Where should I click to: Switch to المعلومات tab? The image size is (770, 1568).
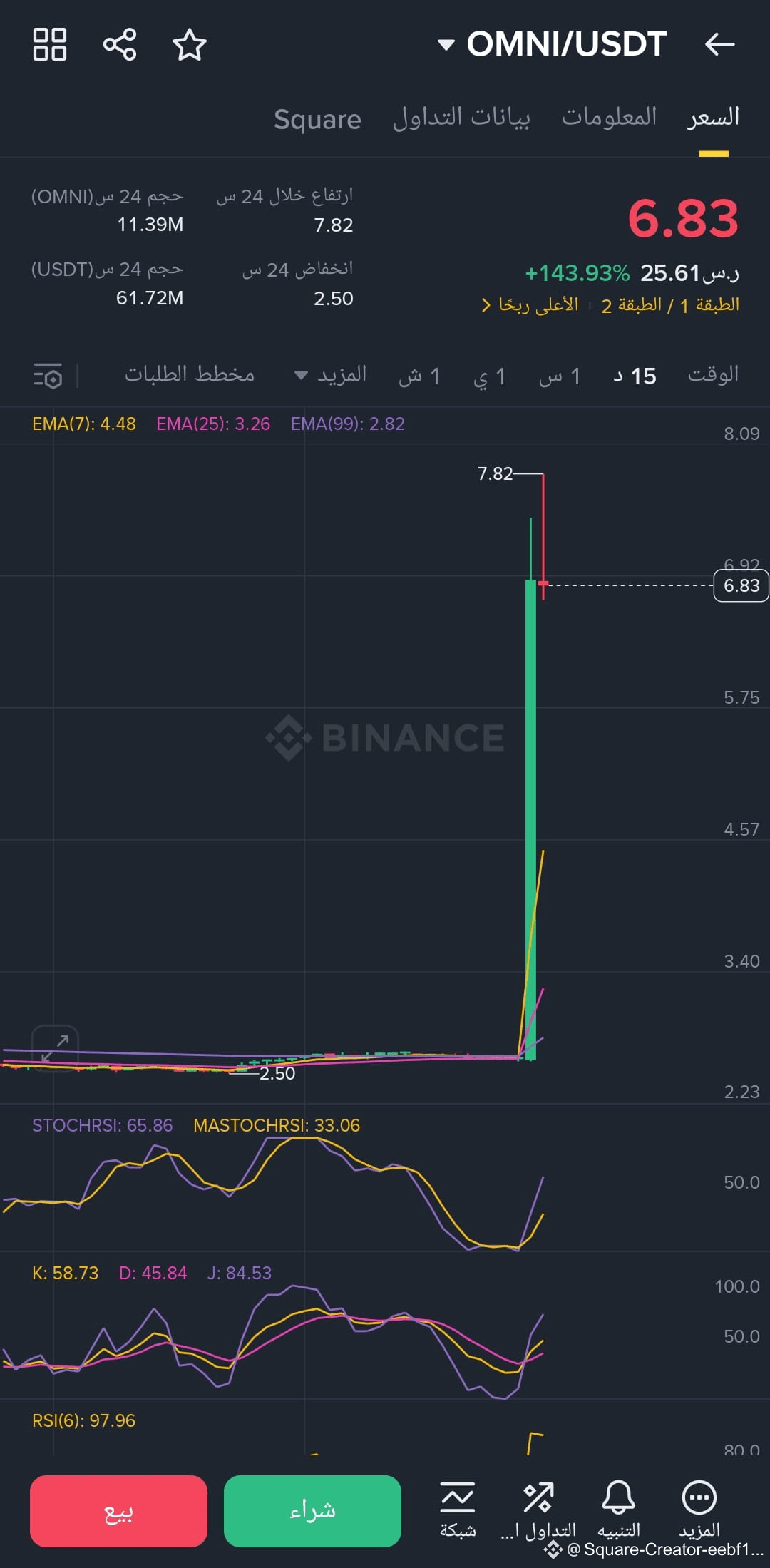(x=610, y=116)
